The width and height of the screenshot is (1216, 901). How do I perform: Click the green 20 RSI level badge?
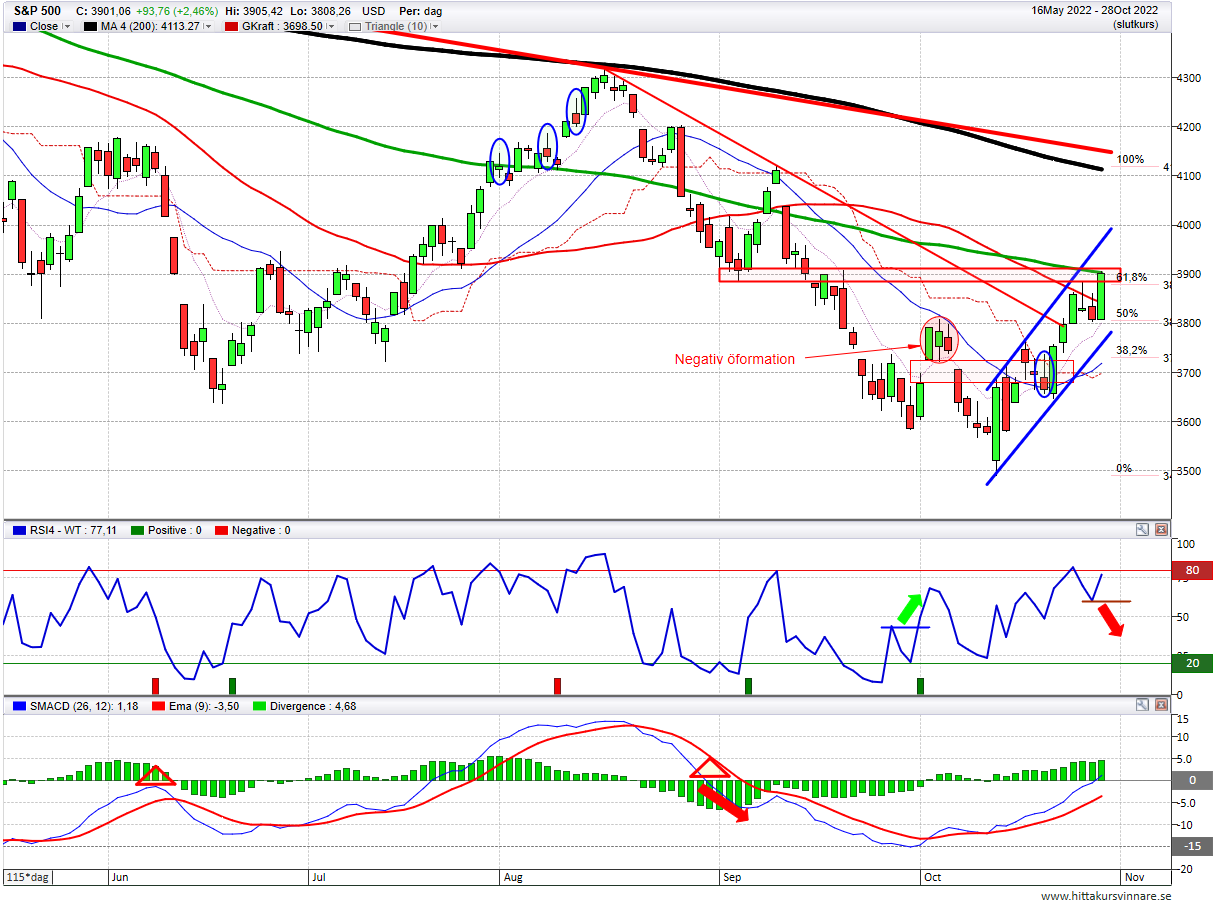coord(1192,663)
